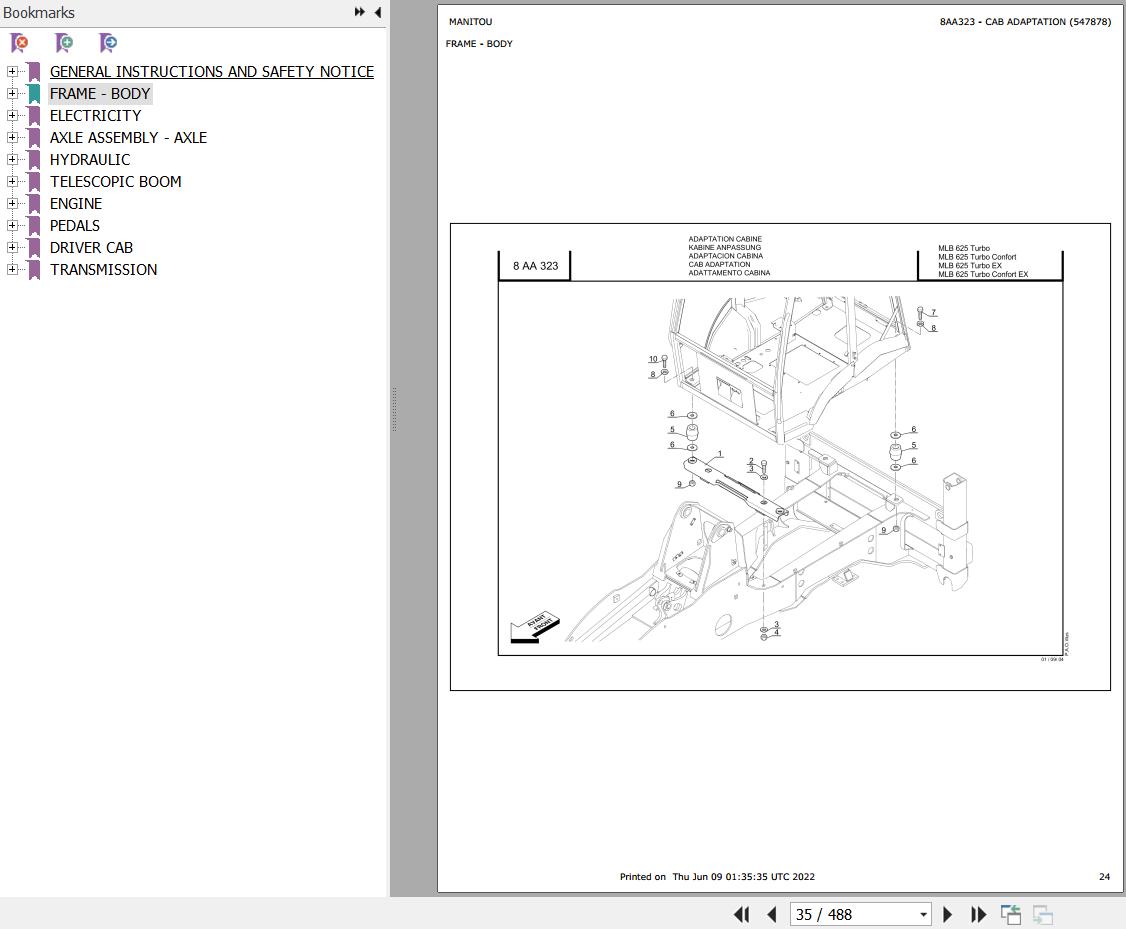Open the TELESCOPIC BOOM bookmark
This screenshot has width=1126, height=929.
(116, 182)
